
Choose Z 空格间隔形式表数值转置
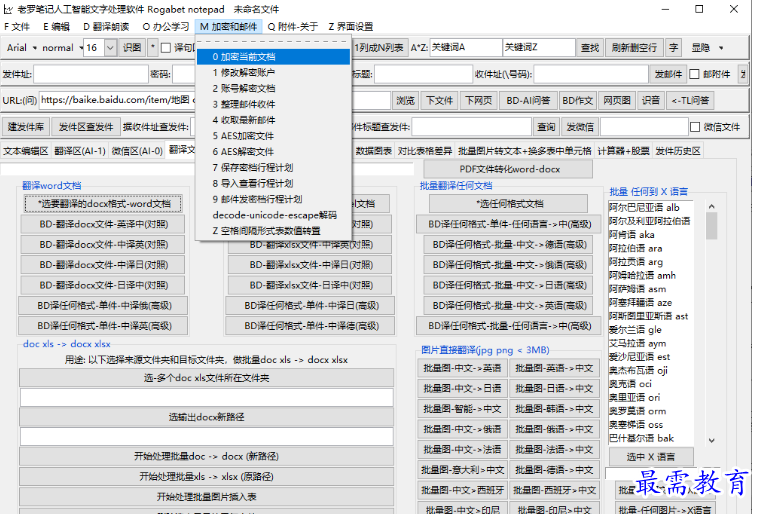click(x=273, y=231)
